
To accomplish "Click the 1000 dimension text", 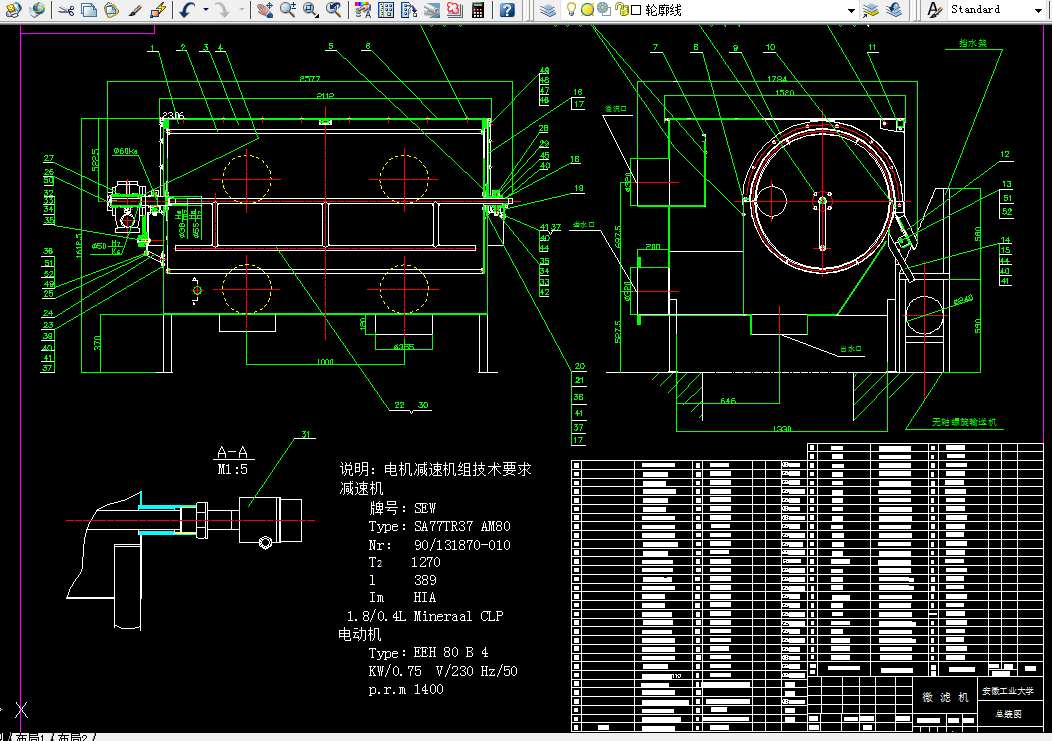I will [x=325, y=362].
